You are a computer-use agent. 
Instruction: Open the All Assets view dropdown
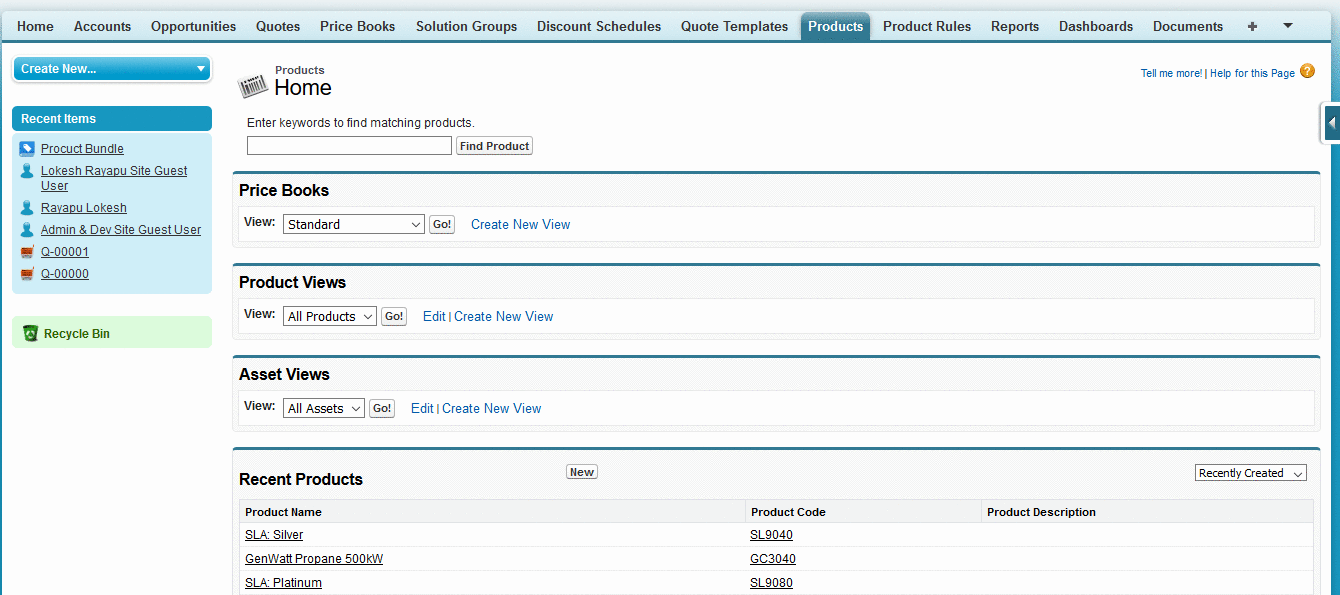[x=323, y=409]
